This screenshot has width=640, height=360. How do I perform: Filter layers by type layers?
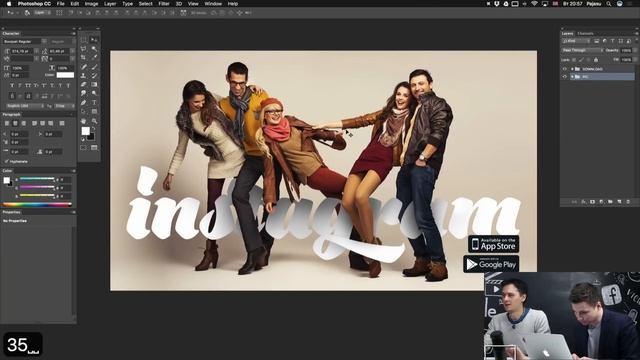[x=613, y=41]
